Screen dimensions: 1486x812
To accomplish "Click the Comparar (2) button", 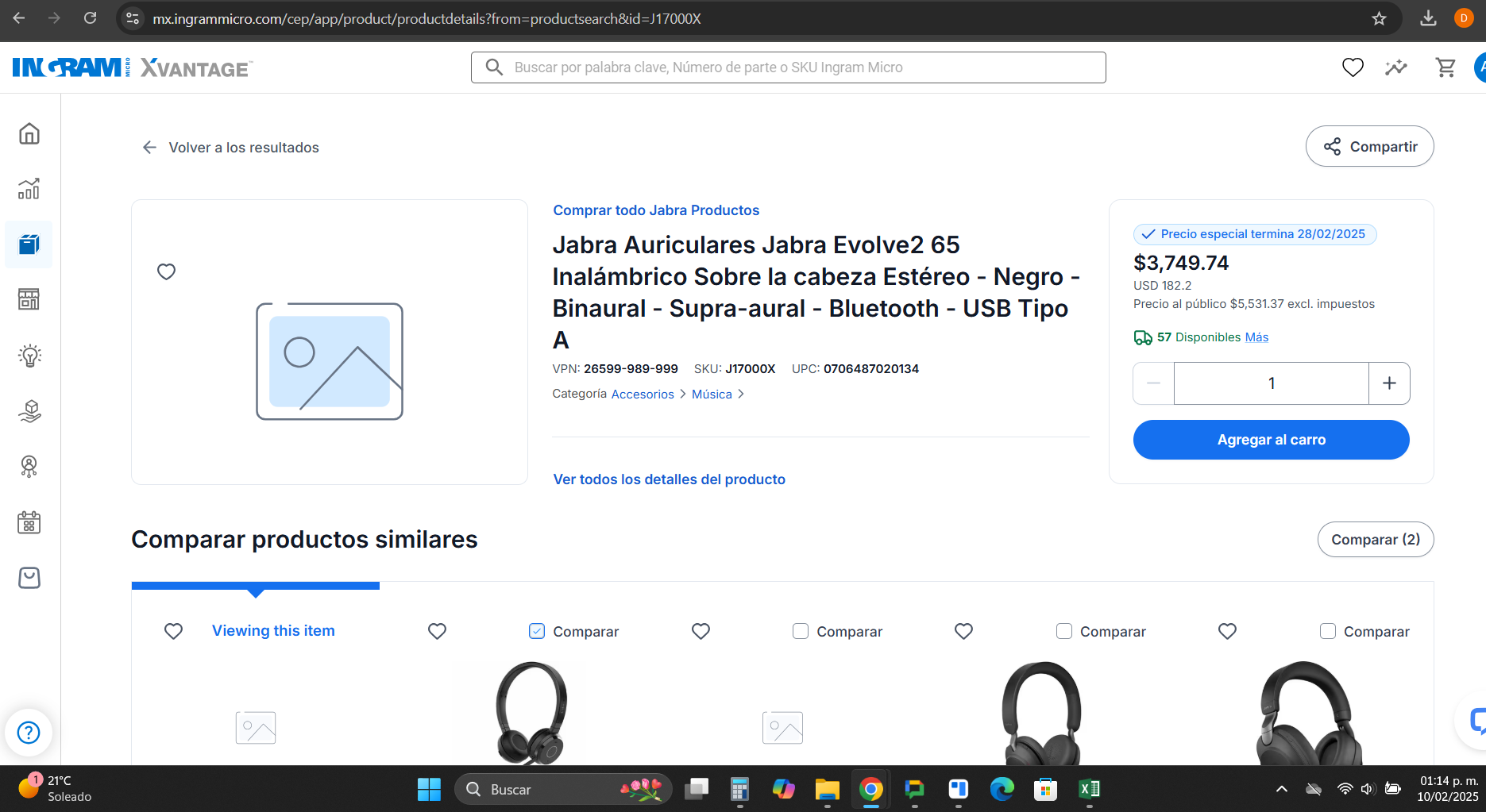I will (1376, 540).
